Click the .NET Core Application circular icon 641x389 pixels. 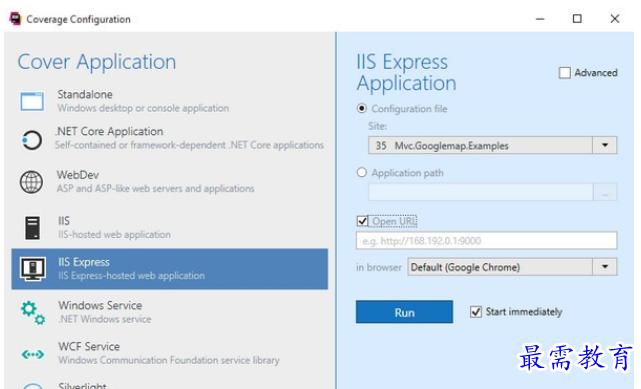pyautogui.click(x=32, y=140)
